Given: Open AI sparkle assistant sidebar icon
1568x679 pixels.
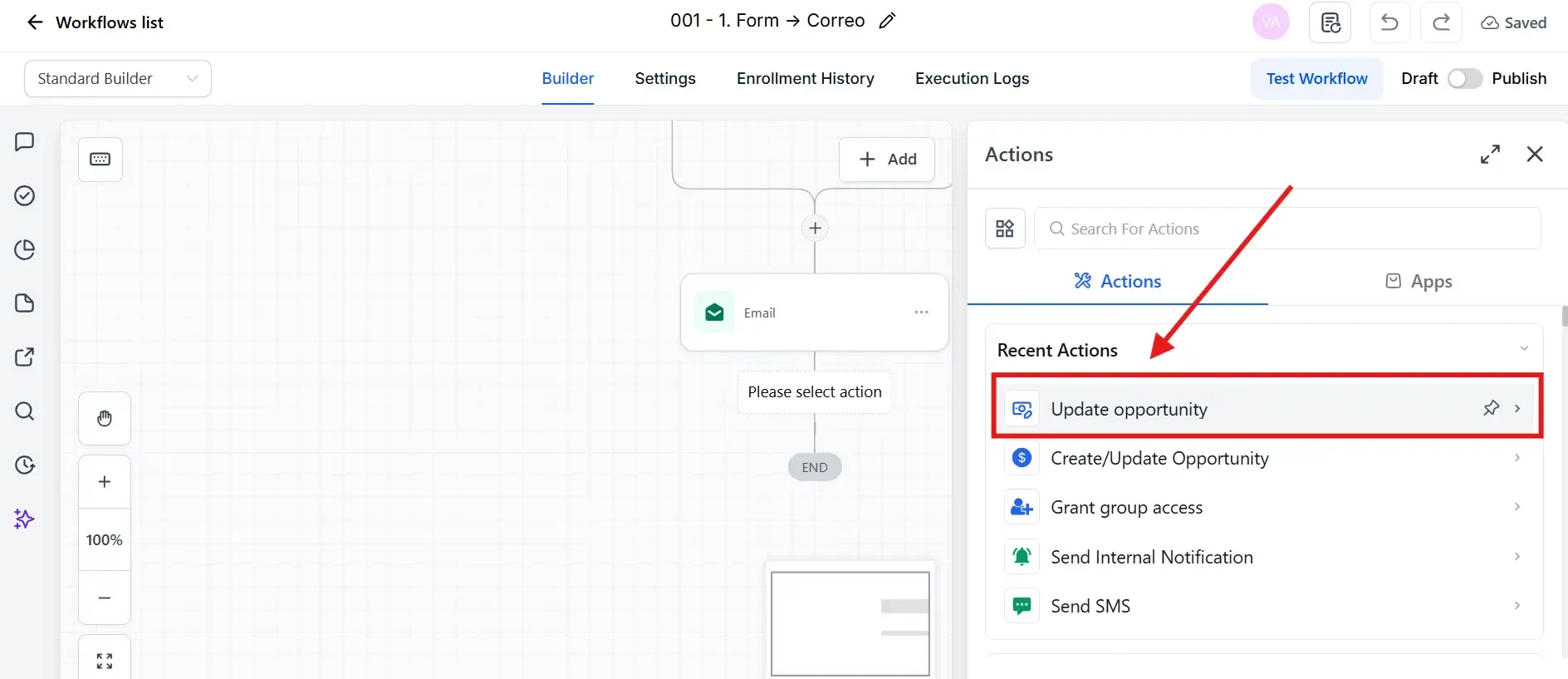Looking at the screenshot, I should (x=24, y=519).
